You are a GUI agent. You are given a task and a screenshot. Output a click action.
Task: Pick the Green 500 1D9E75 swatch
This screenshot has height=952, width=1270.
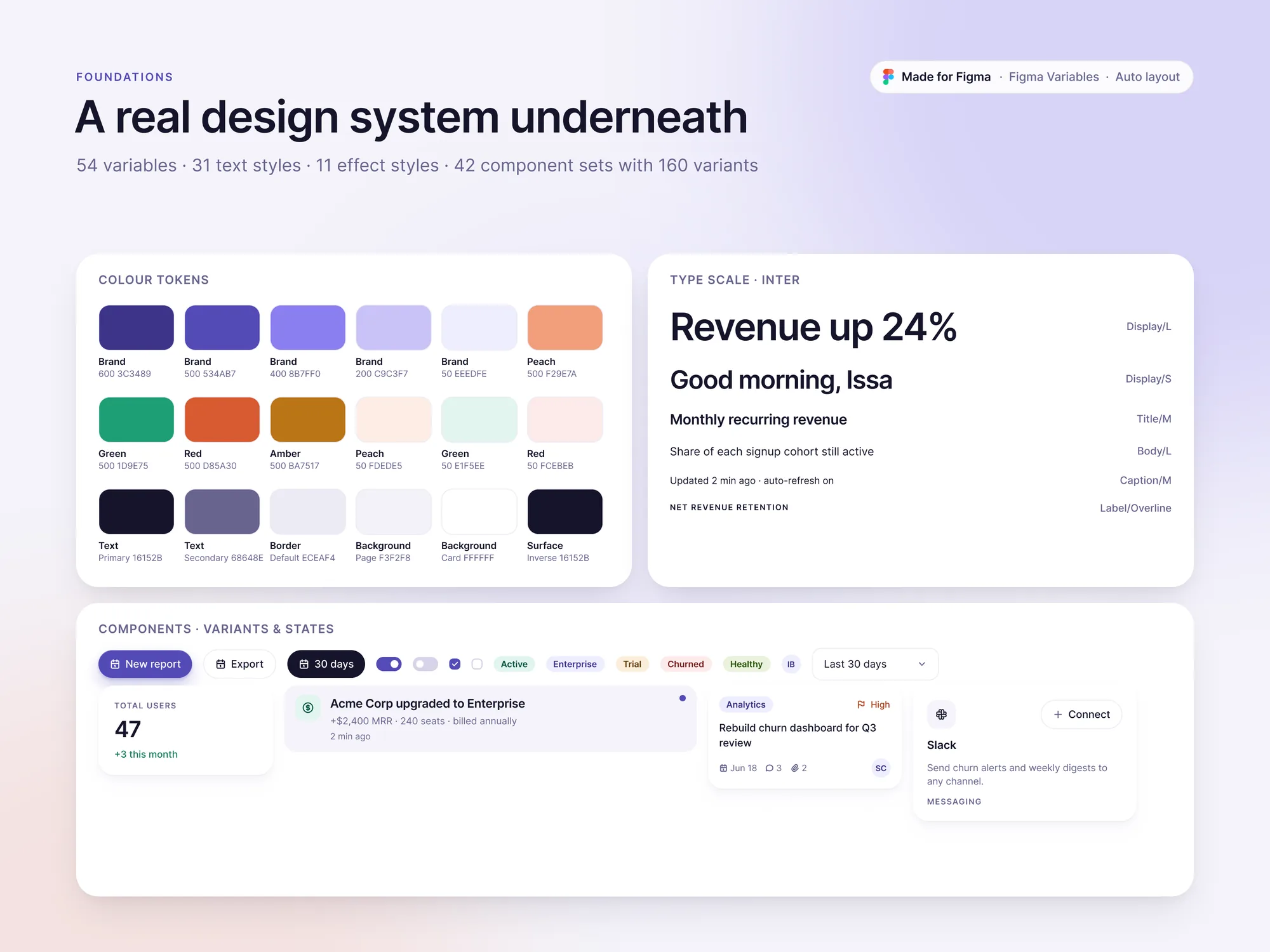[136, 420]
